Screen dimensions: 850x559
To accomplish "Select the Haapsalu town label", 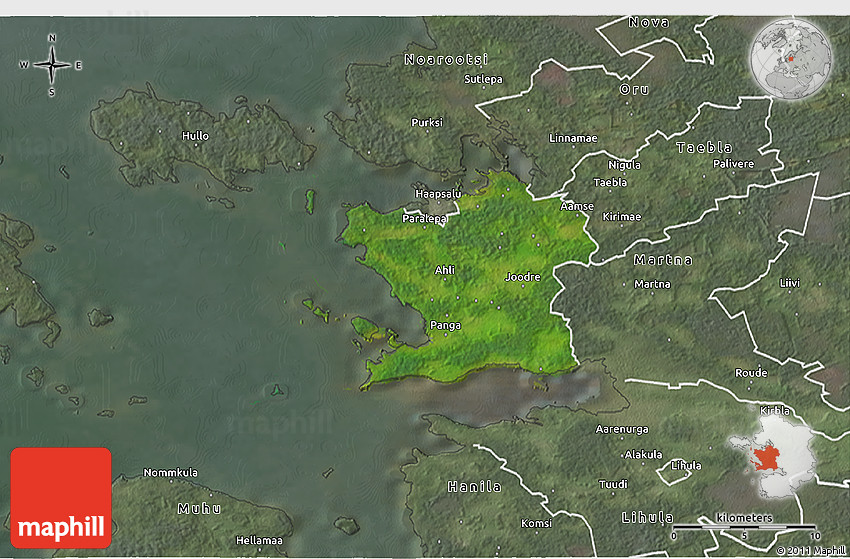I will coord(438,193).
